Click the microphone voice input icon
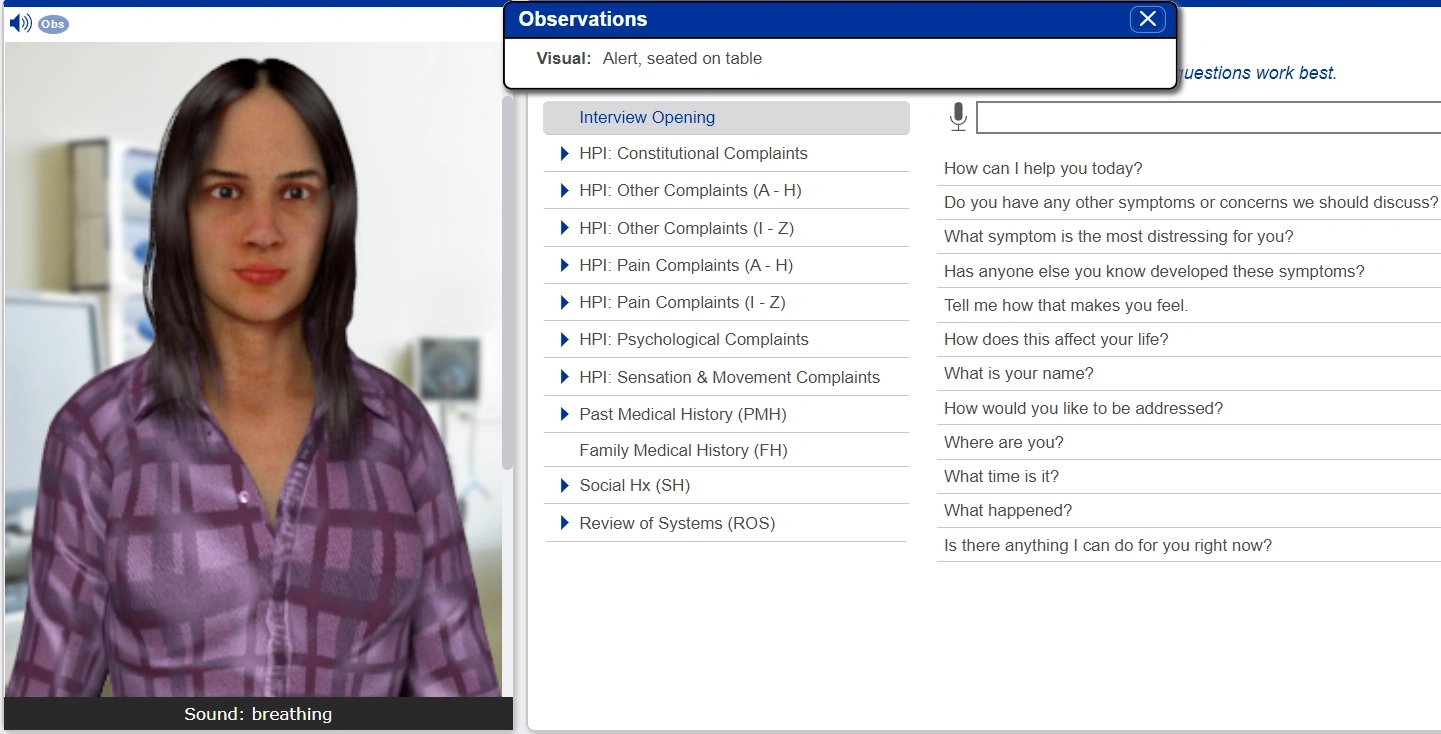 coord(958,117)
